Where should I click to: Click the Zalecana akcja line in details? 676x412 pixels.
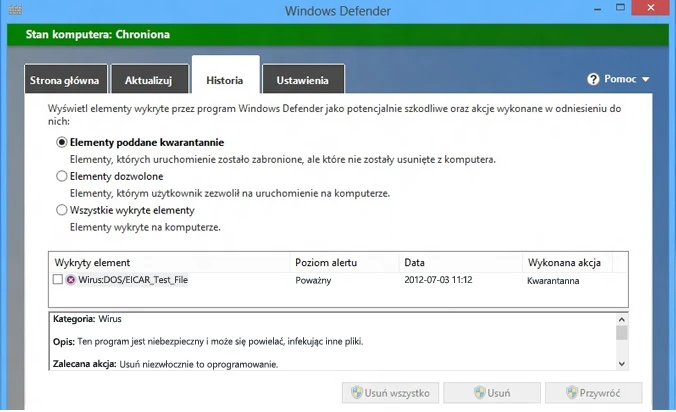[x=166, y=364]
